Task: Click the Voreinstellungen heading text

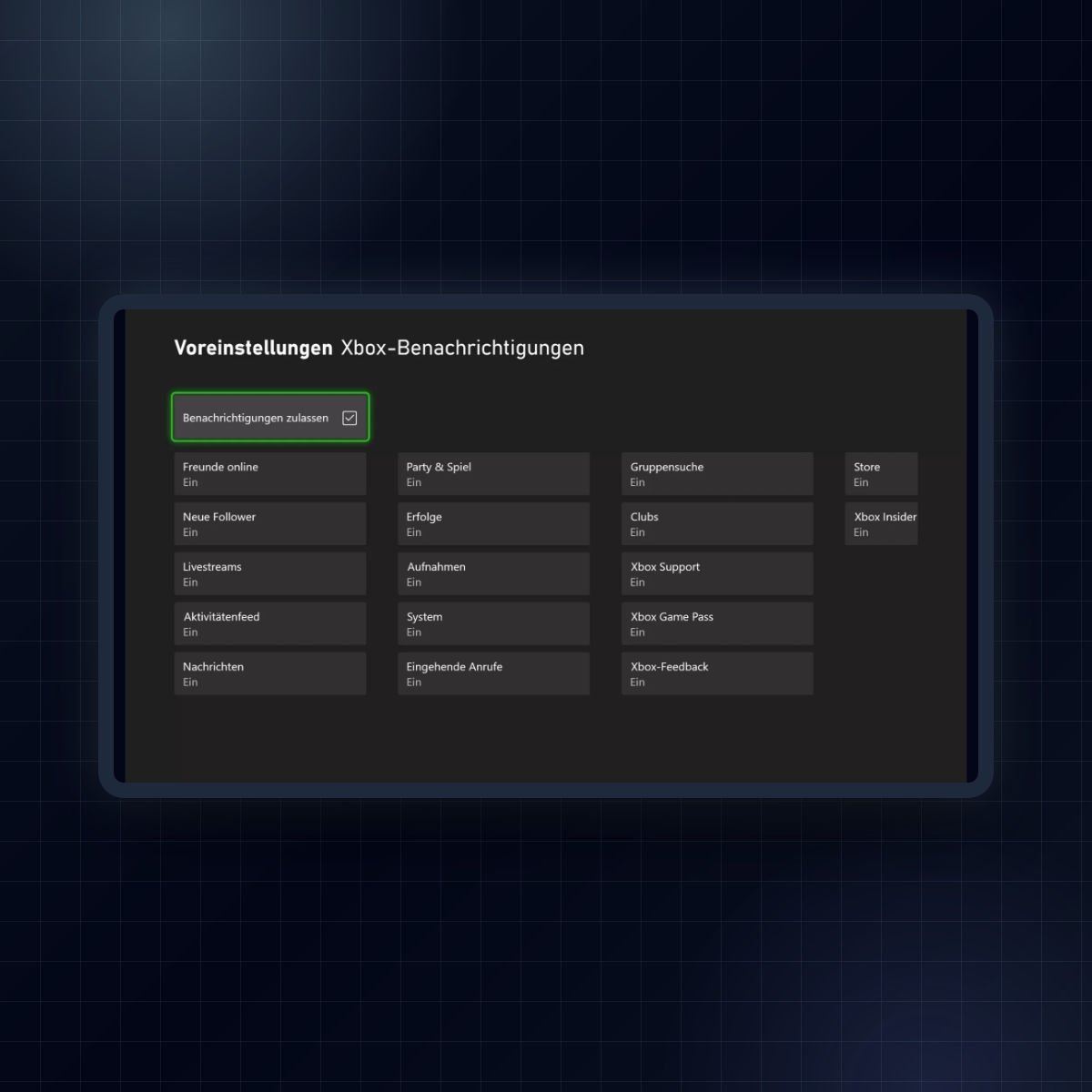Action: click(x=253, y=348)
